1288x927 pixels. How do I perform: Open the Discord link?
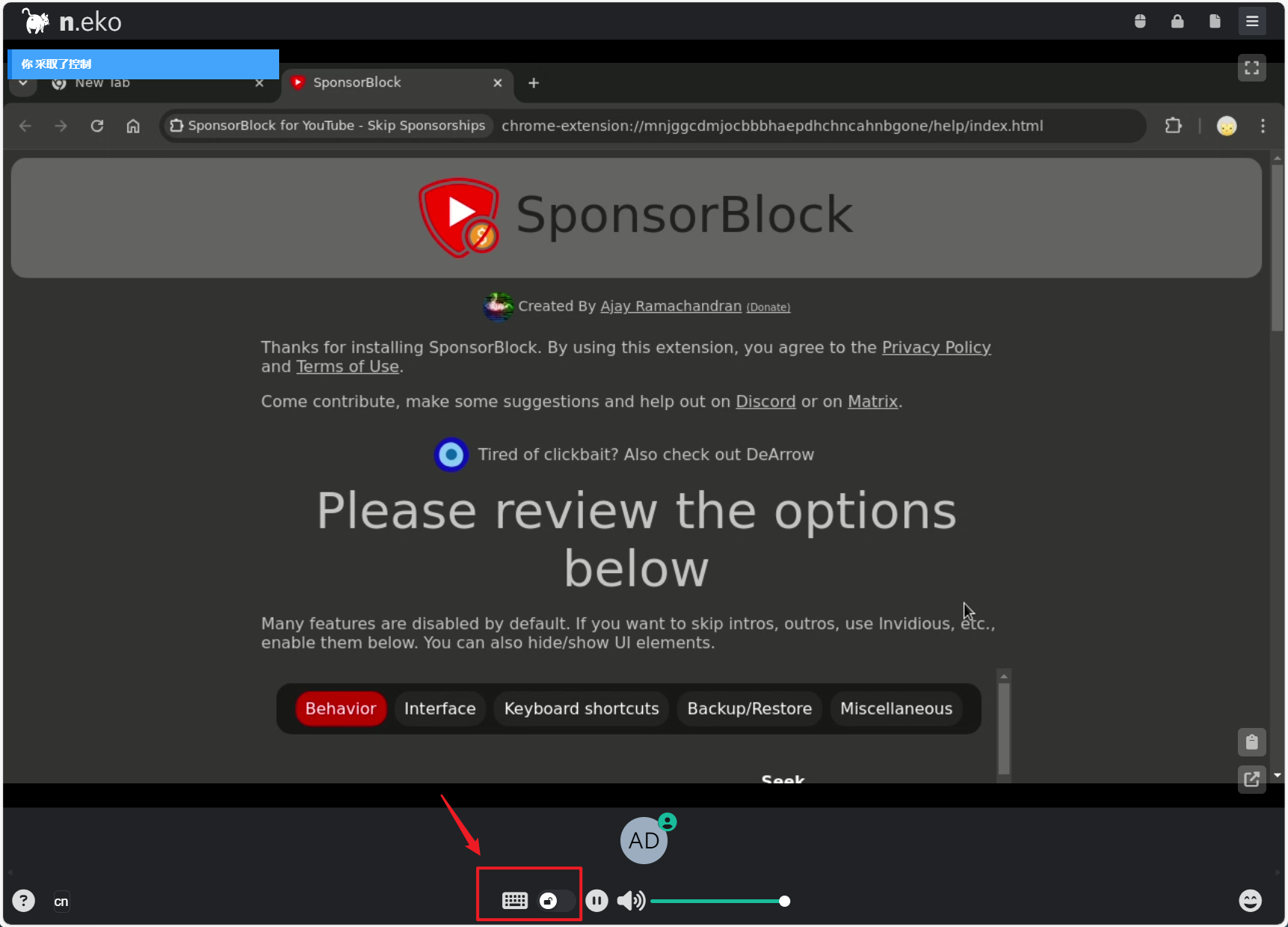[x=766, y=402]
